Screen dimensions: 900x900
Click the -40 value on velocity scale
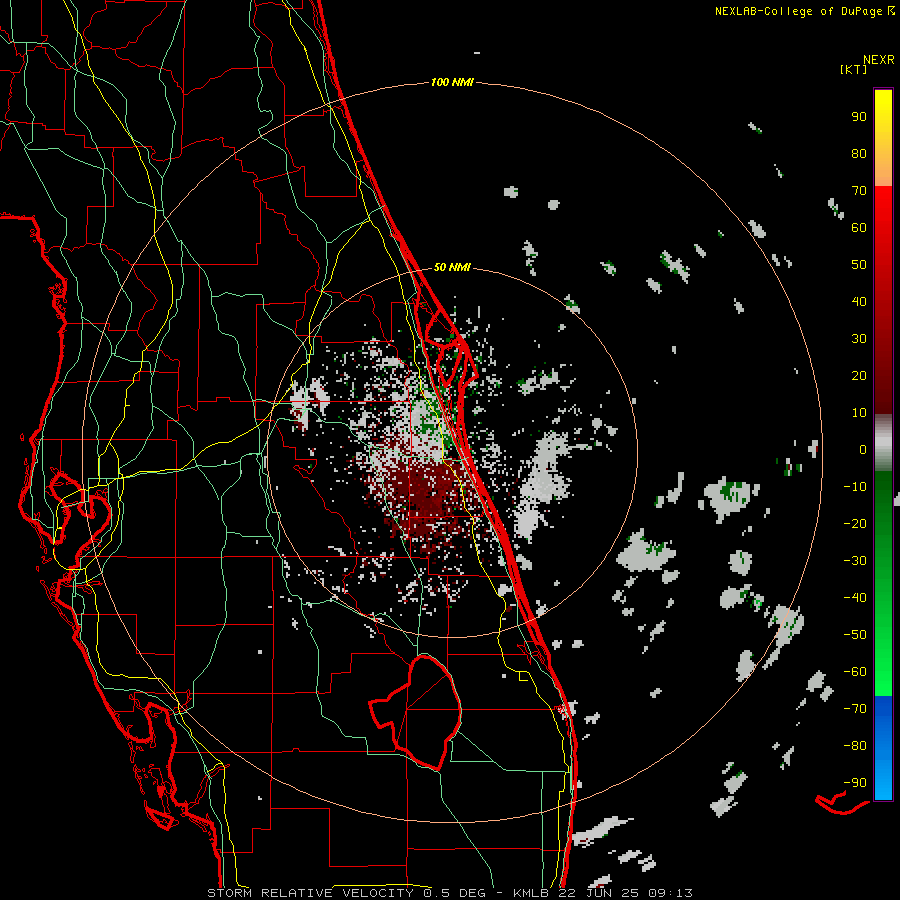pyautogui.click(x=855, y=598)
